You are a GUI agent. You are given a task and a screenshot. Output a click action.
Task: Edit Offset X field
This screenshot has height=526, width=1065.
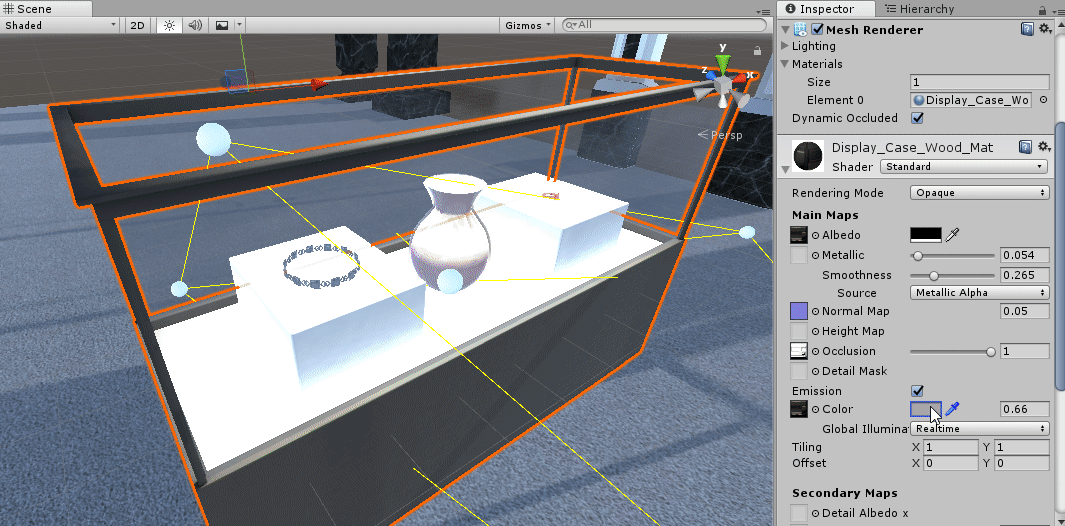click(x=951, y=463)
